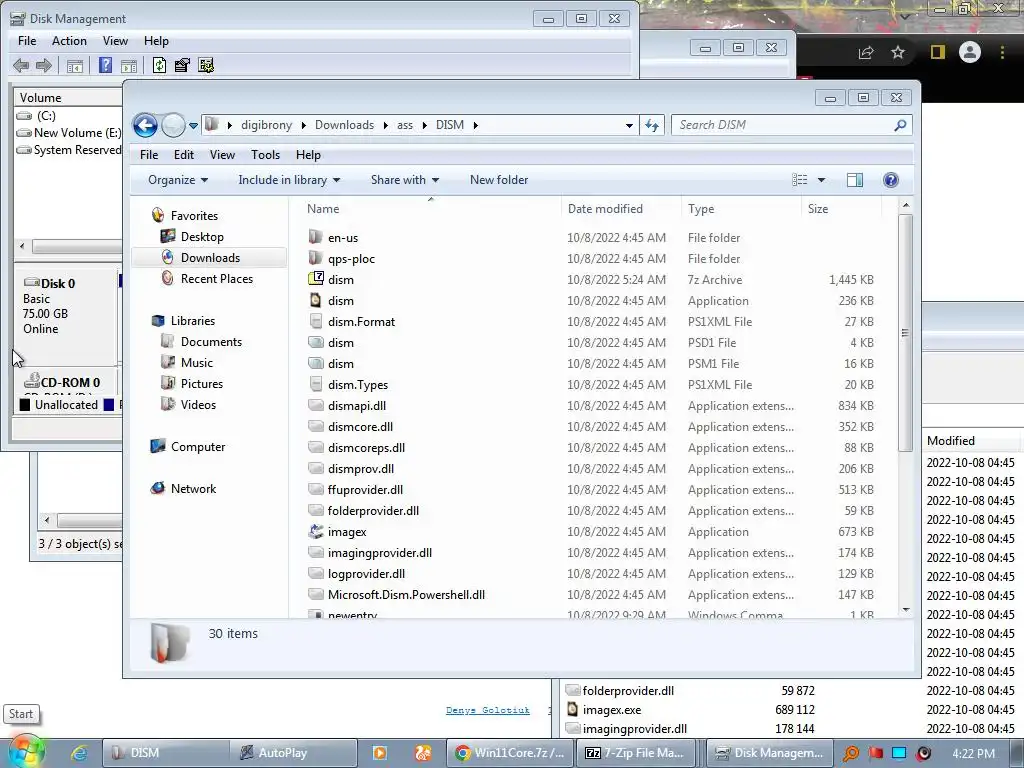This screenshot has height=768, width=1024.
Task: Select Documents library
Action: click(x=211, y=342)
